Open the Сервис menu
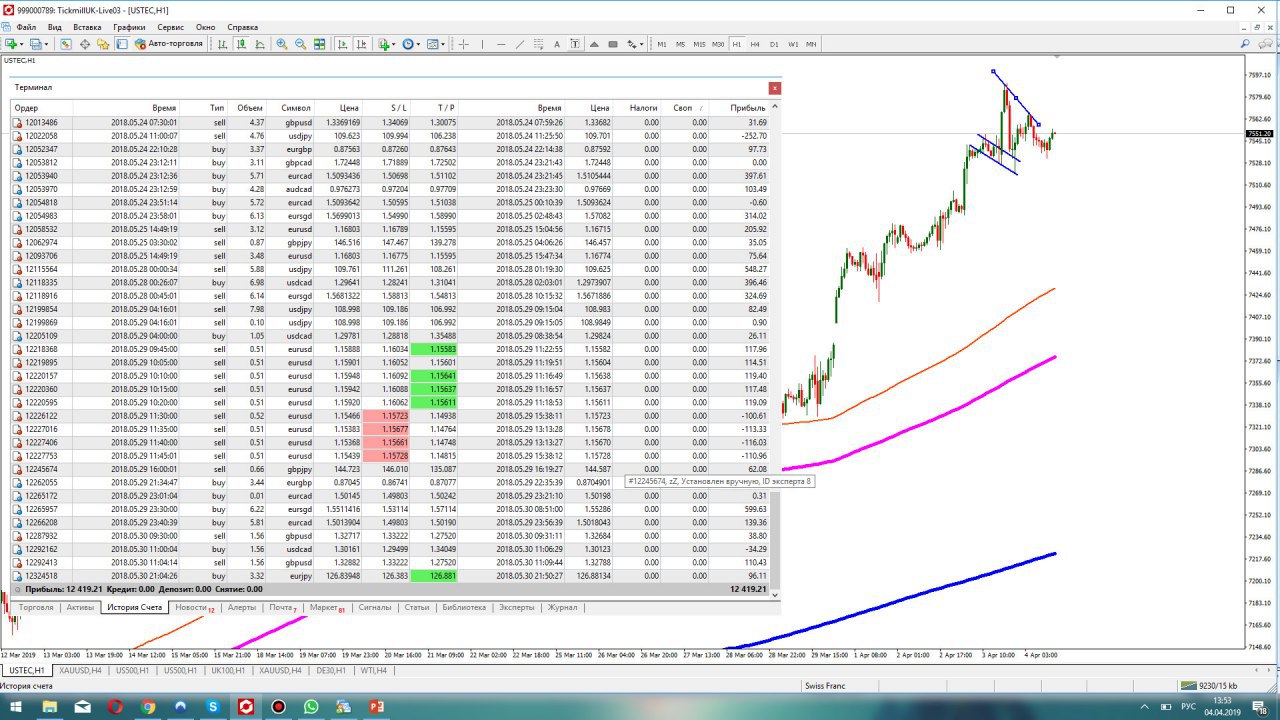 click(170, 27)
